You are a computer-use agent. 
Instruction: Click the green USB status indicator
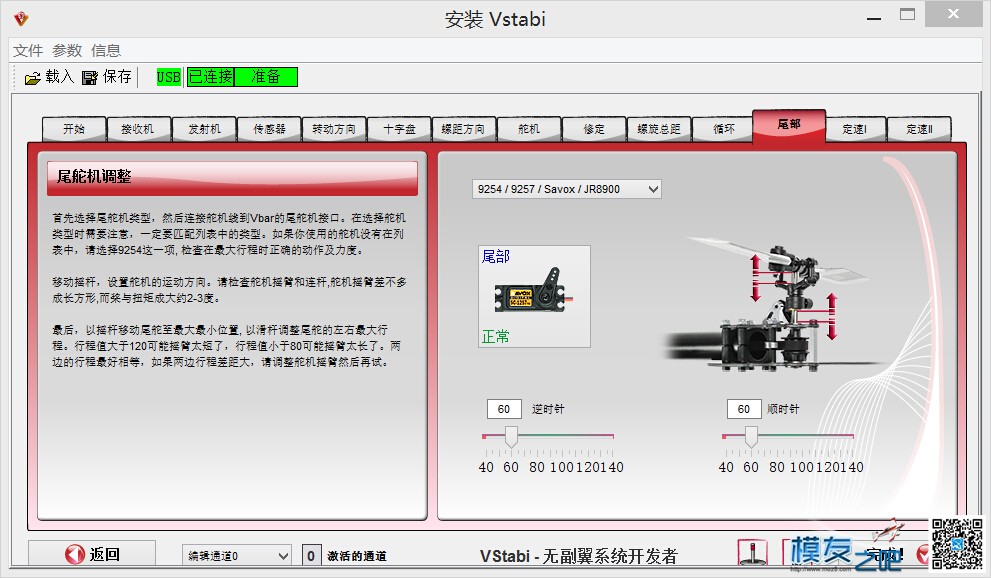tap(169, 77)
